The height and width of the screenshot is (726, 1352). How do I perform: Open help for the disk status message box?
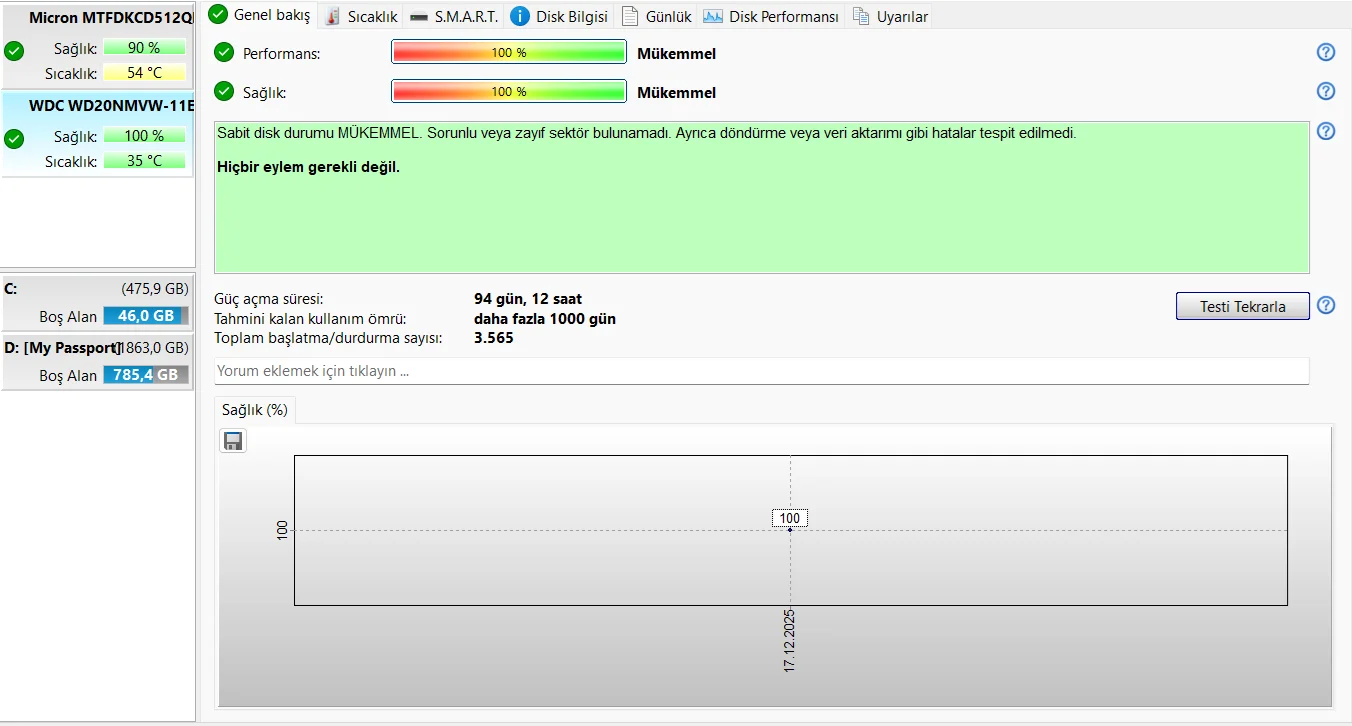click(x=1326, y=131)
